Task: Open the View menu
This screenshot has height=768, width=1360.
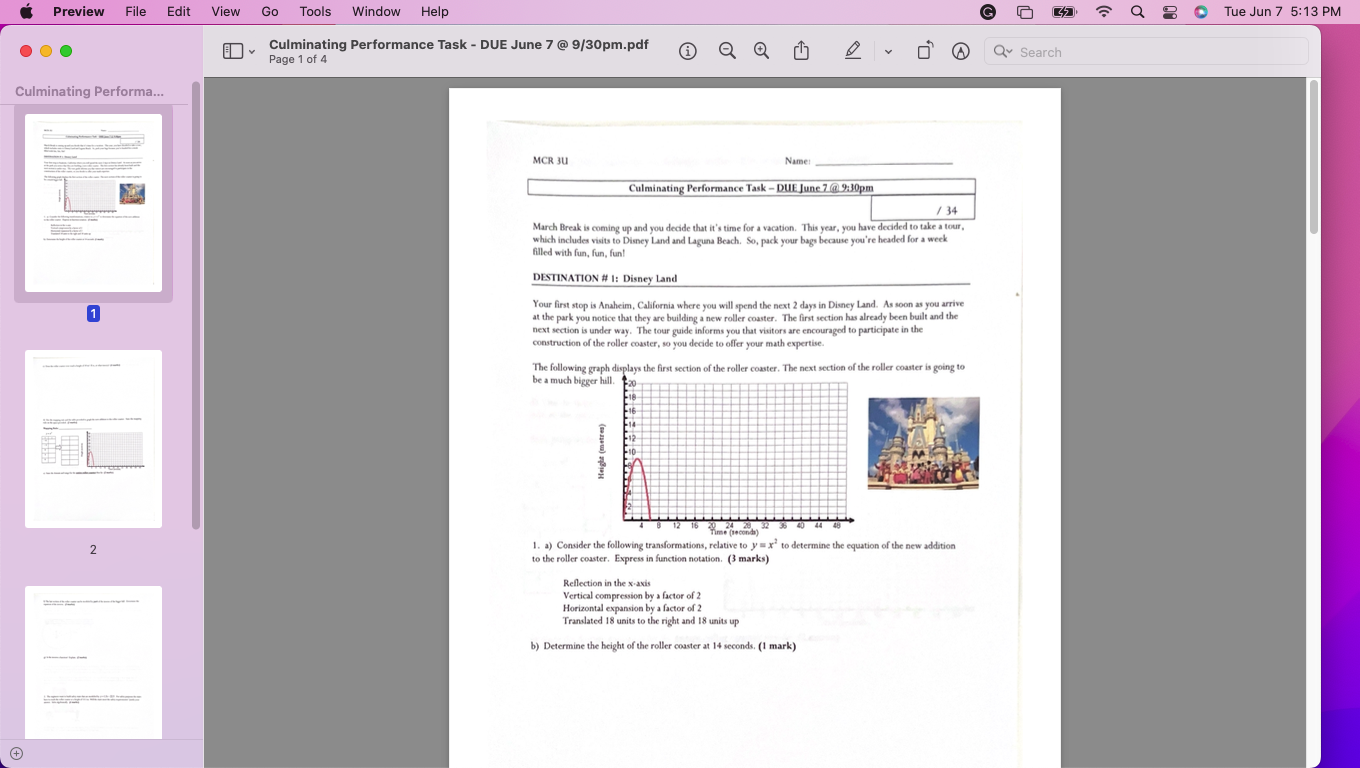Action: 226,12
